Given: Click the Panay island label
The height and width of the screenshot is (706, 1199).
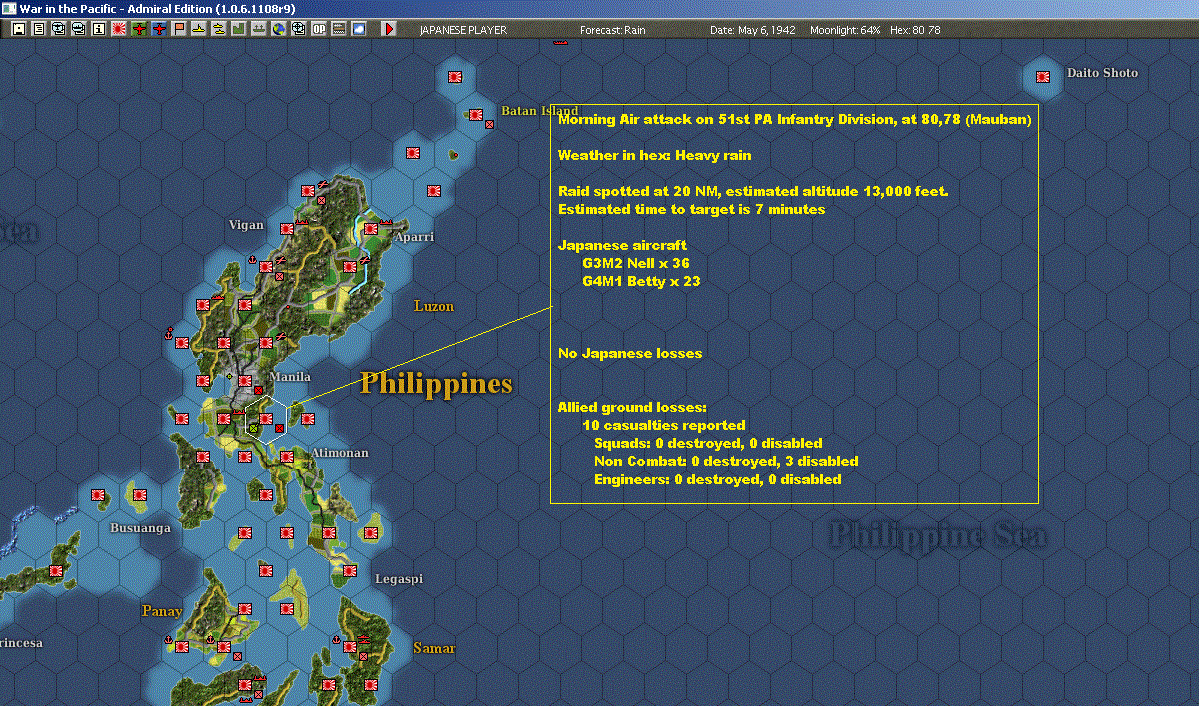Looking at the screenshot, I should click(x=161, y=611).
